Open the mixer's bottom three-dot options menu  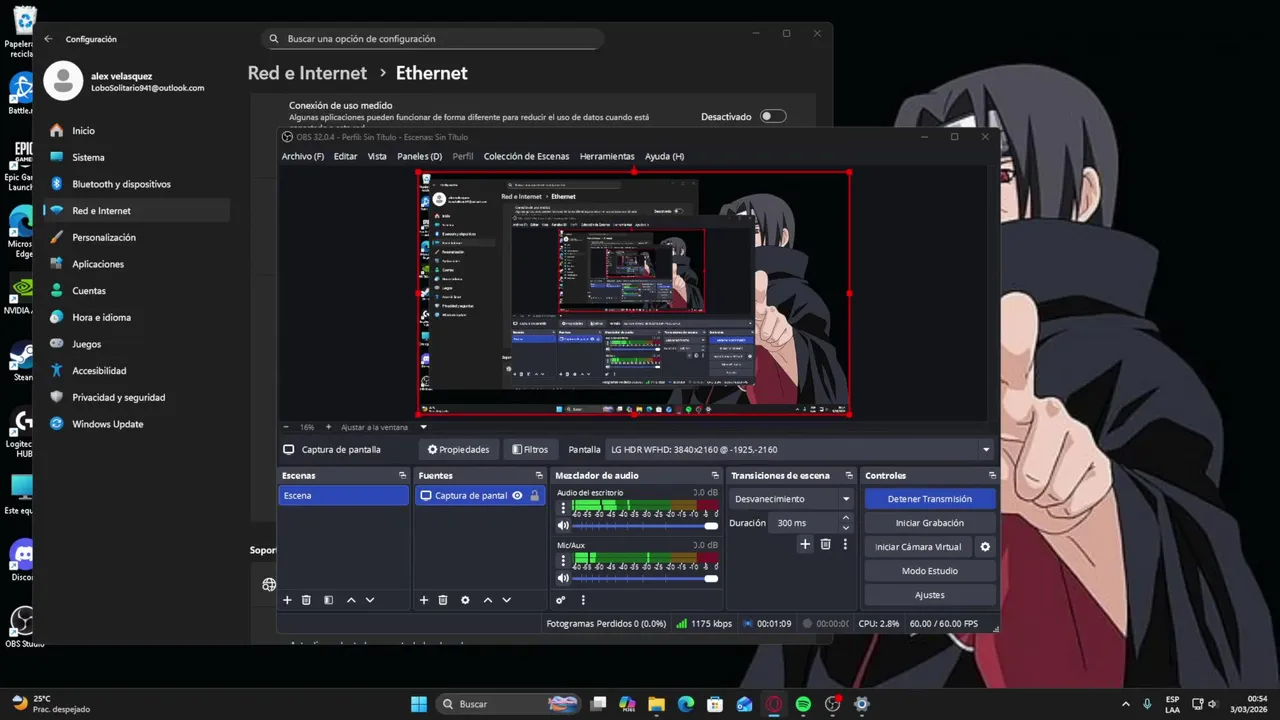[583, 600]
